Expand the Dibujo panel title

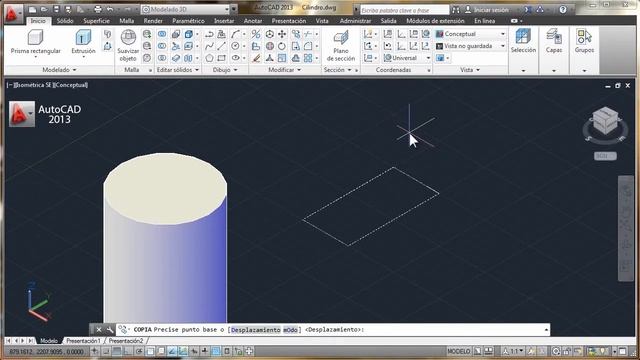coord(226,70)
